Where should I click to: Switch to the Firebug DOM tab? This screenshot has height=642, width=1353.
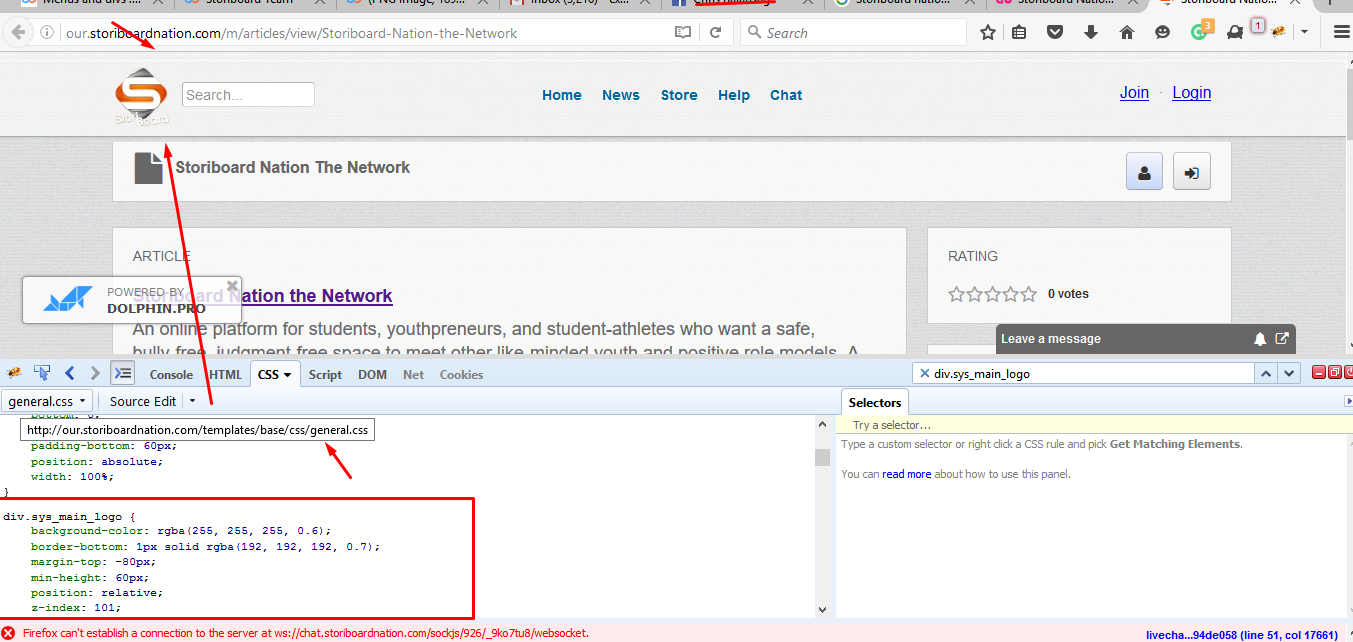(372, 375)
